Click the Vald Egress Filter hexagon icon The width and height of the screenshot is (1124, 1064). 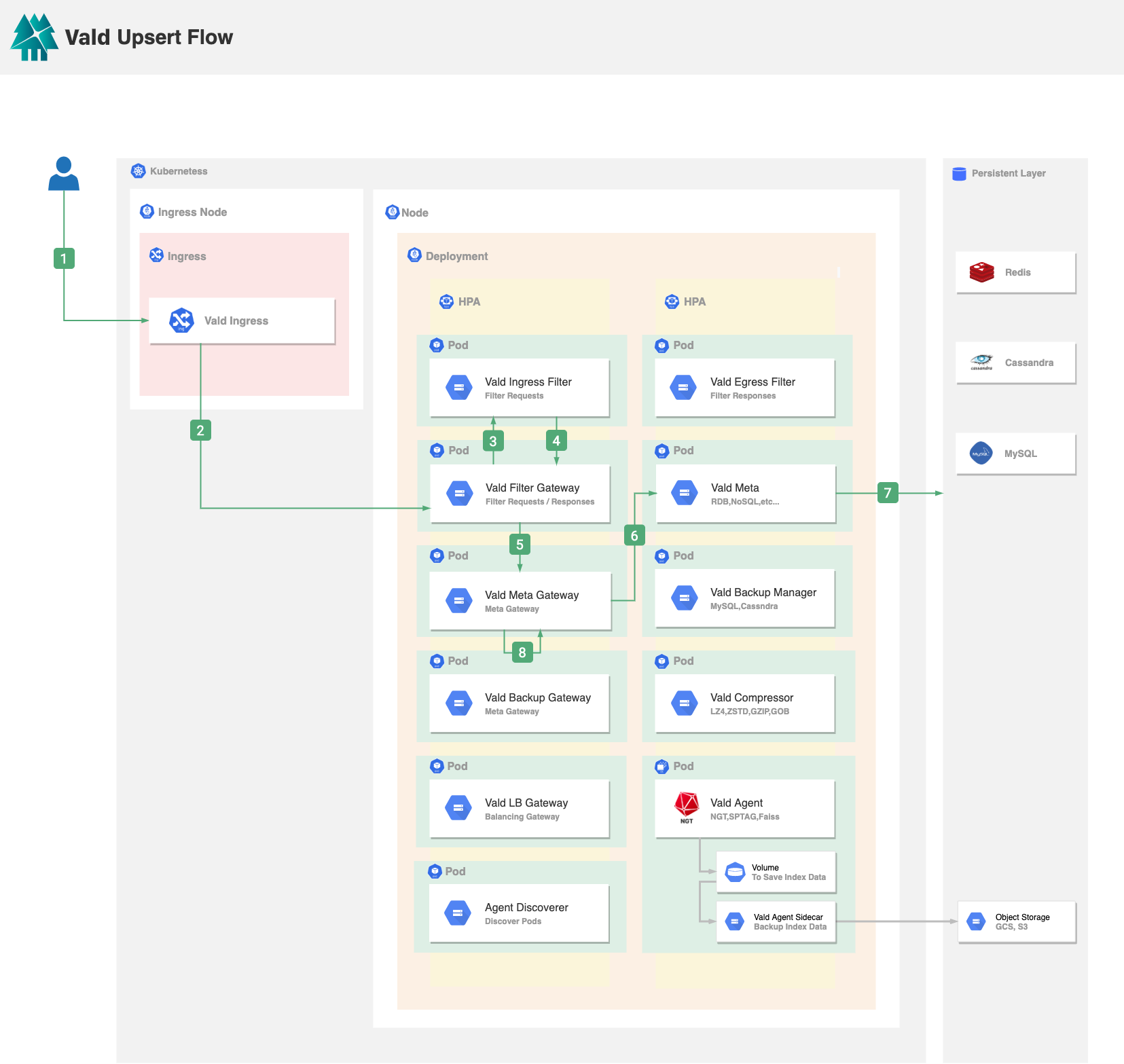(x=683, y=388)
